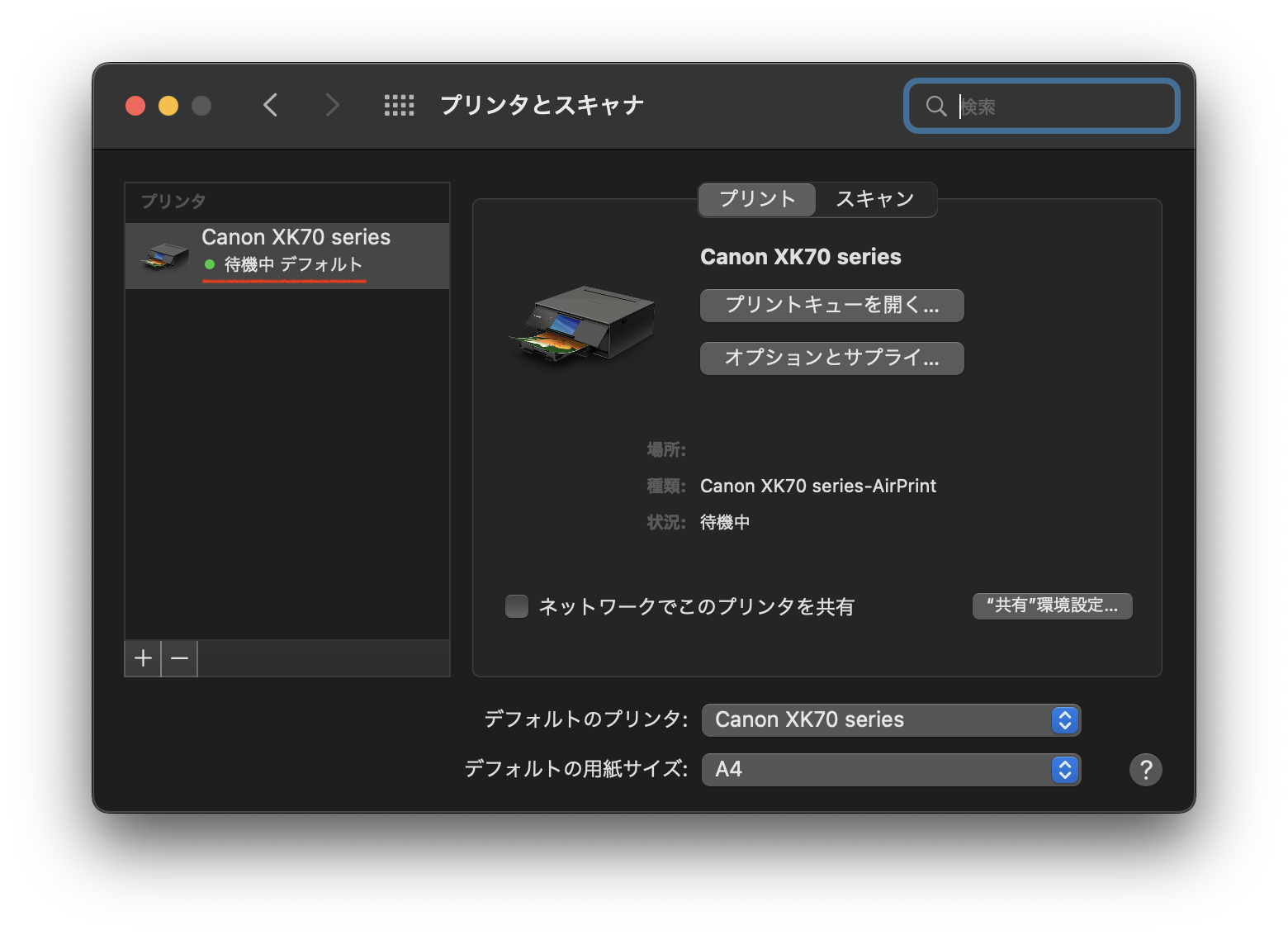Screen dimensions: 1288x935
Task: Click the 状況 status label
Action: 666,522
